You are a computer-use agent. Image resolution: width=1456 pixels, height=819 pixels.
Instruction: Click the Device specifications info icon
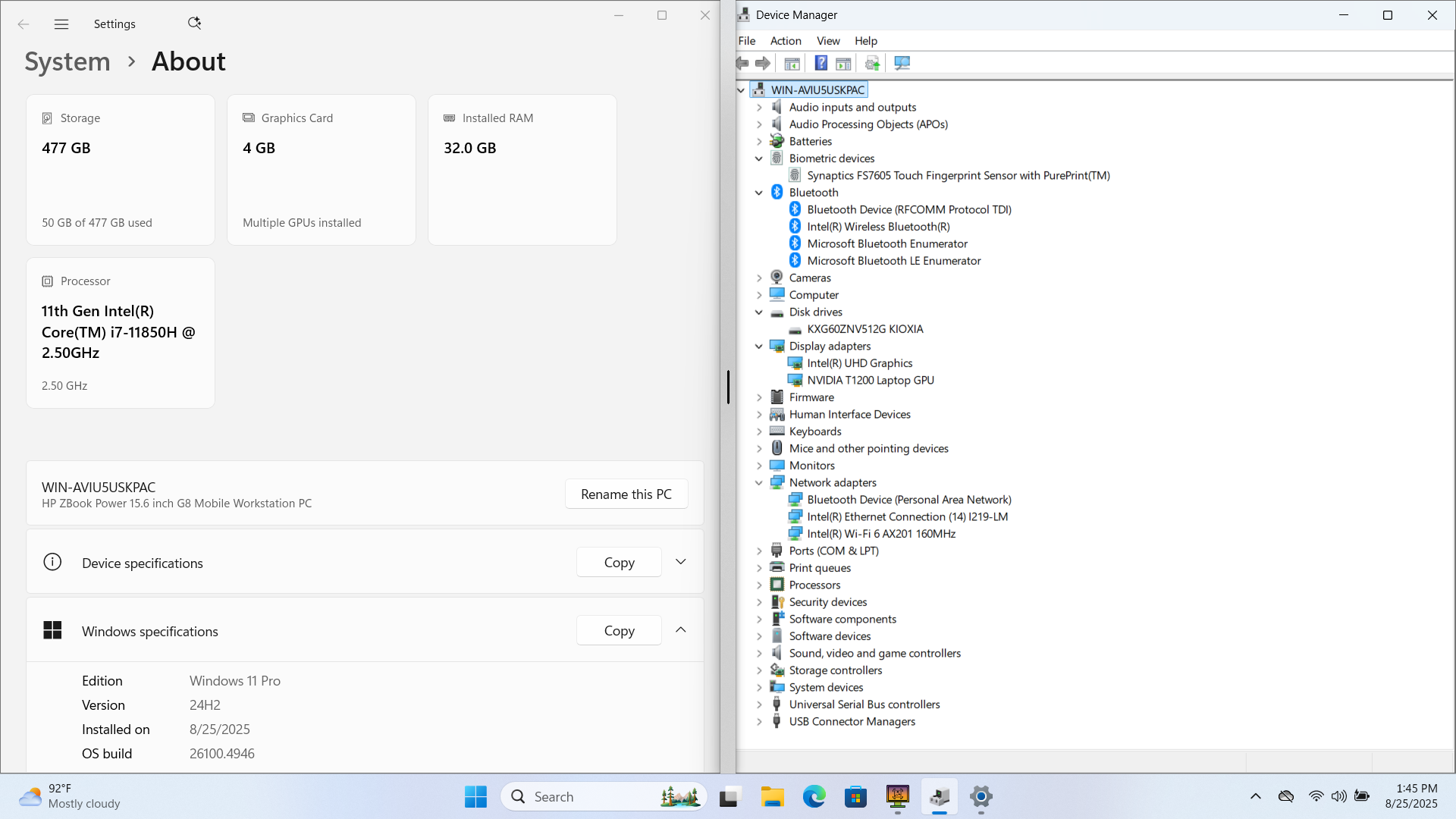52,562
